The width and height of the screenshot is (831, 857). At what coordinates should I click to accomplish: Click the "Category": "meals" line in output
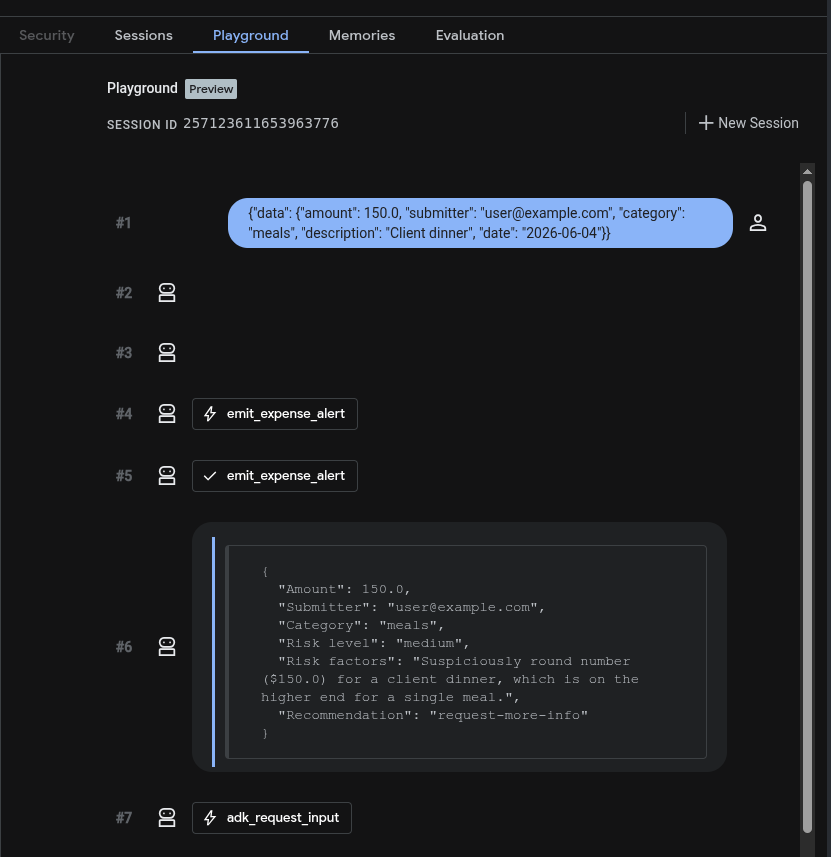(361, 625)
